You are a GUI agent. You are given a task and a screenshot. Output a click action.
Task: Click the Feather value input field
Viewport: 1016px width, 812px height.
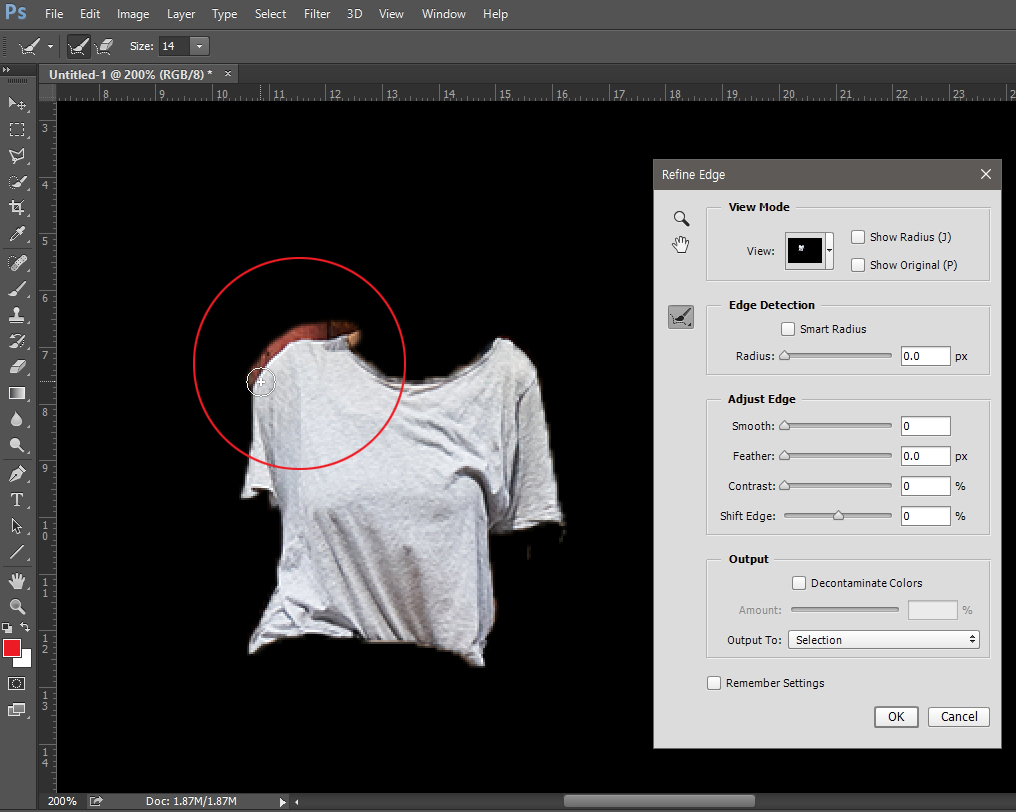click(925, 456)
